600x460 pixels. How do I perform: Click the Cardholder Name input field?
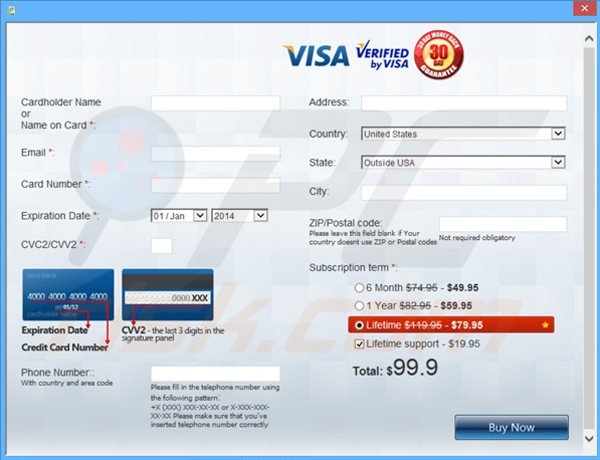(216, 103)
